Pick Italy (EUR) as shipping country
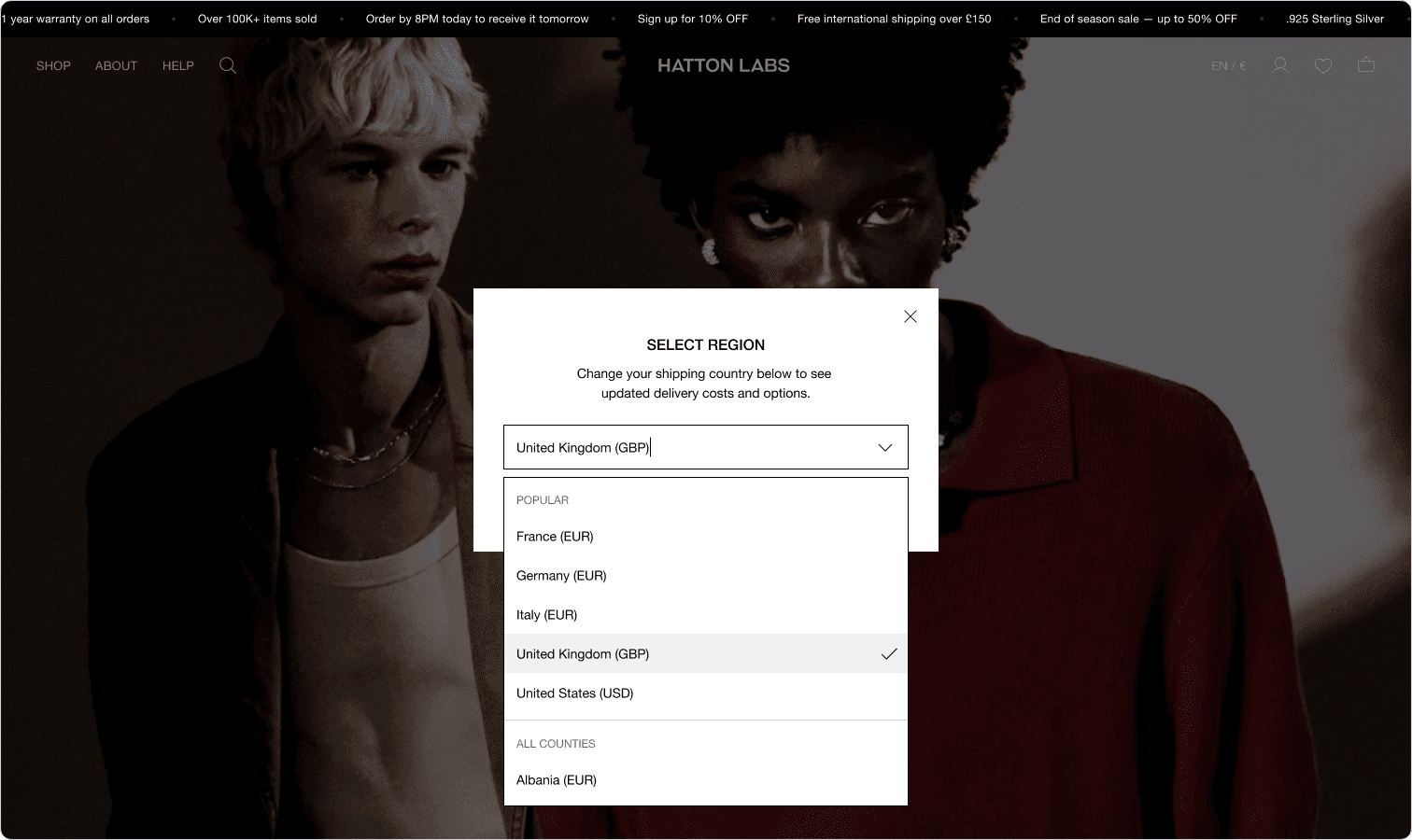This screenshot has height=840, width=1412. click(706, 615)
